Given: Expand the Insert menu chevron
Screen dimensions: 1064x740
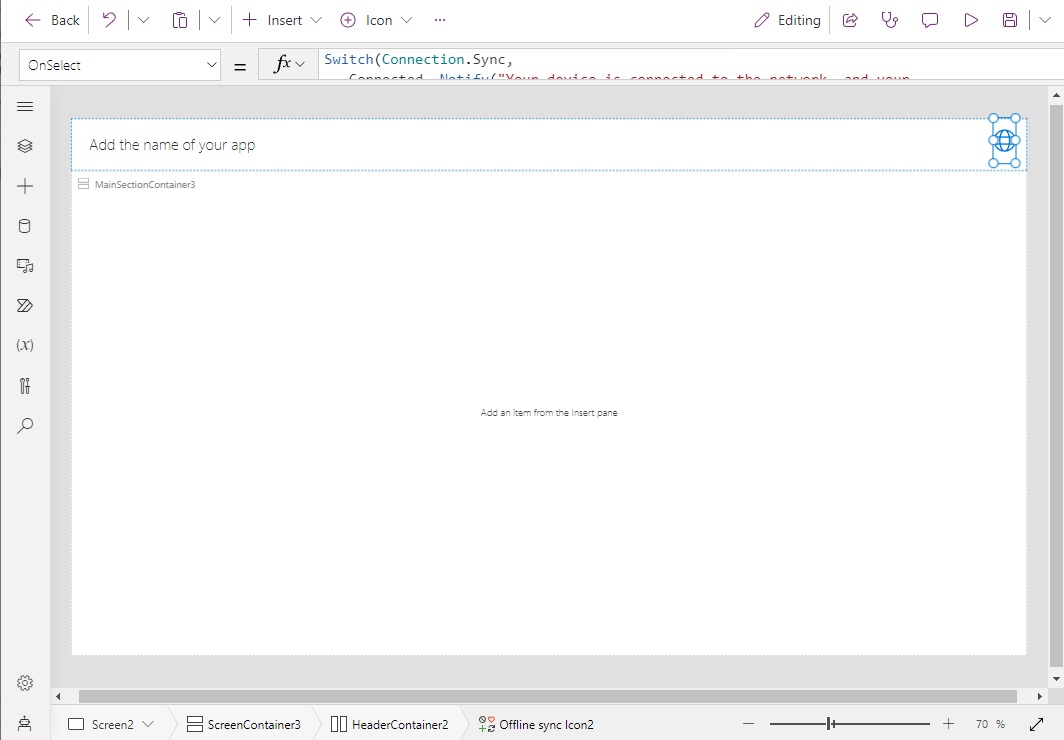Looking at the screenshot, I should (316, 19).
